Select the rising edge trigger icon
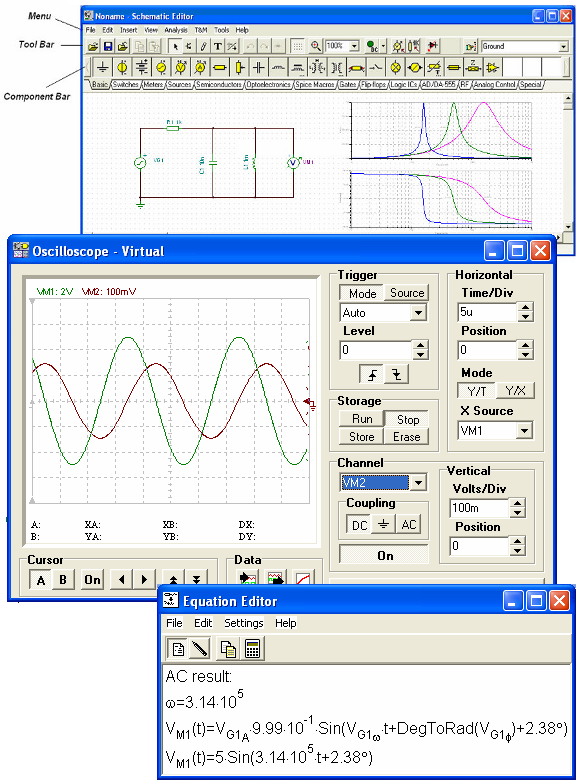The image size is (580, 783). tap(372, 374)
